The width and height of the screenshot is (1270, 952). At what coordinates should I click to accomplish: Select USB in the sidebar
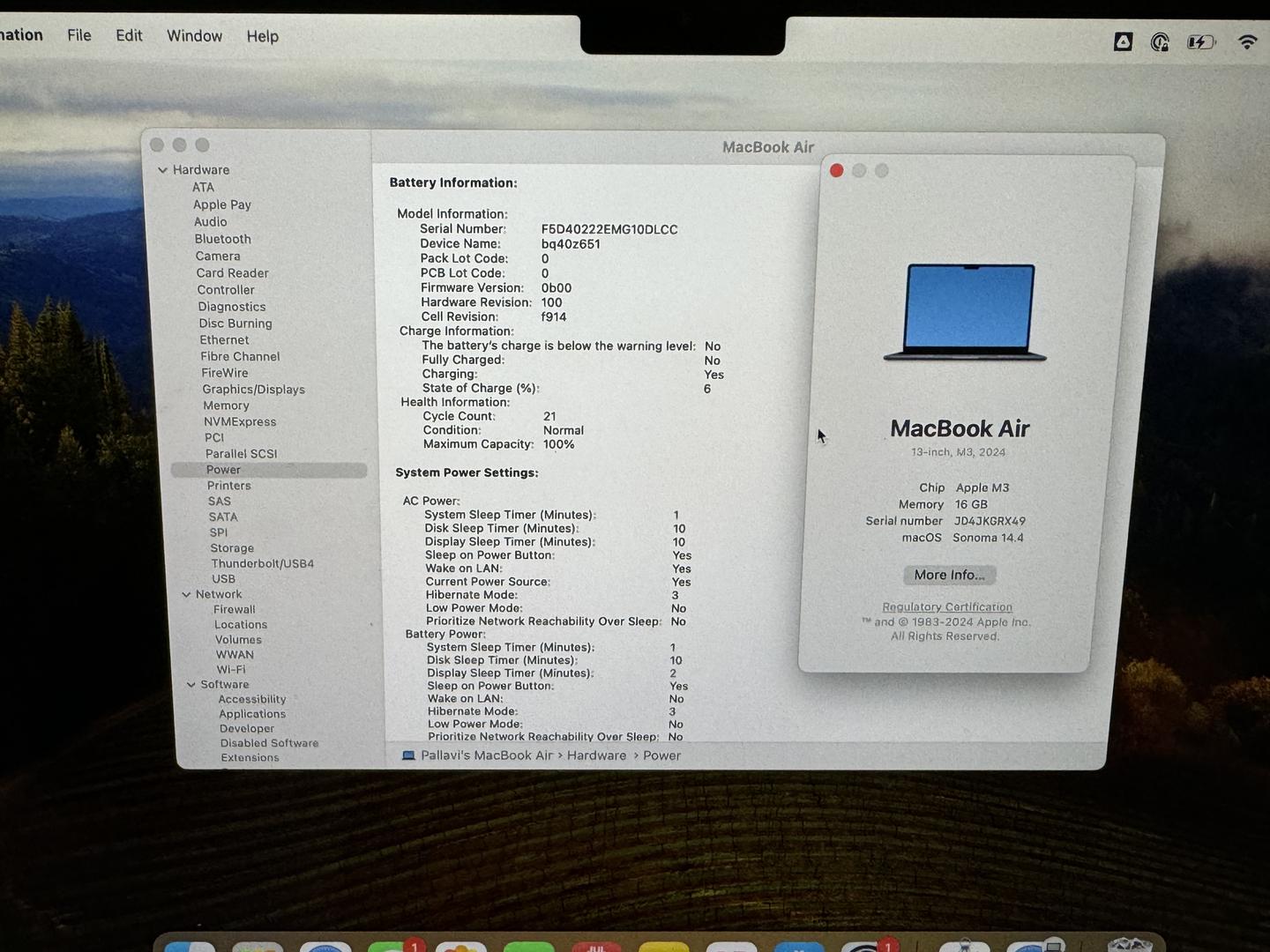coord(224,579)
